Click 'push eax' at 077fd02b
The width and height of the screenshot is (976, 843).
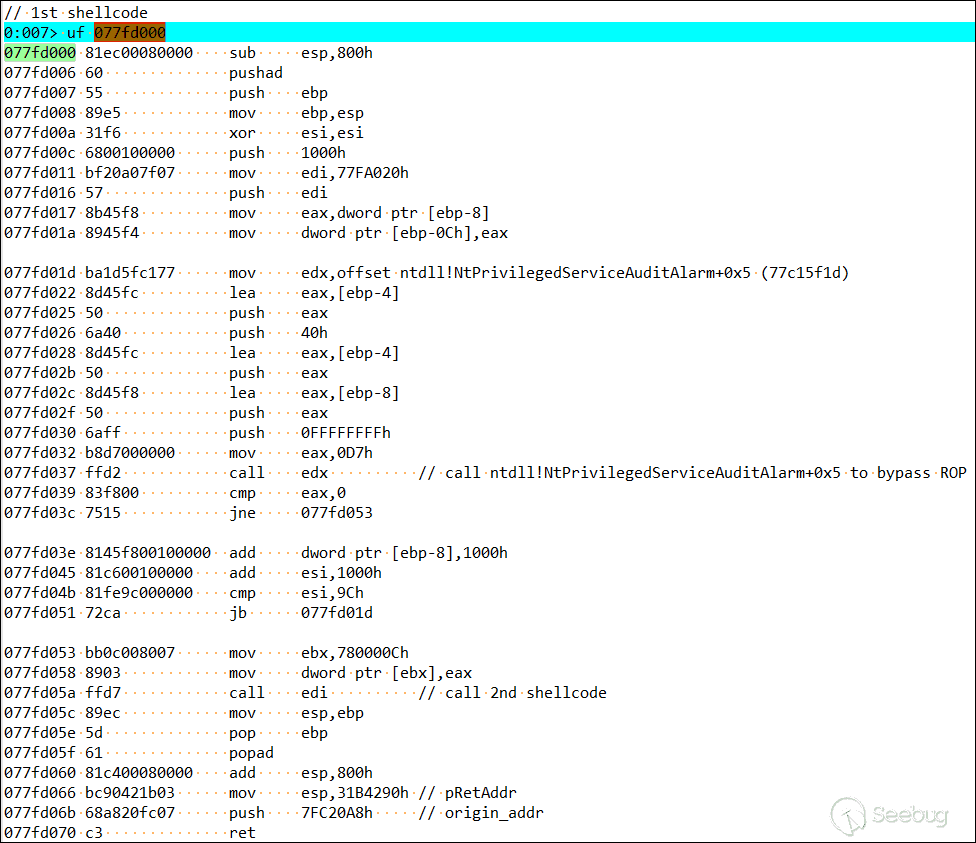tap(278, 372)
